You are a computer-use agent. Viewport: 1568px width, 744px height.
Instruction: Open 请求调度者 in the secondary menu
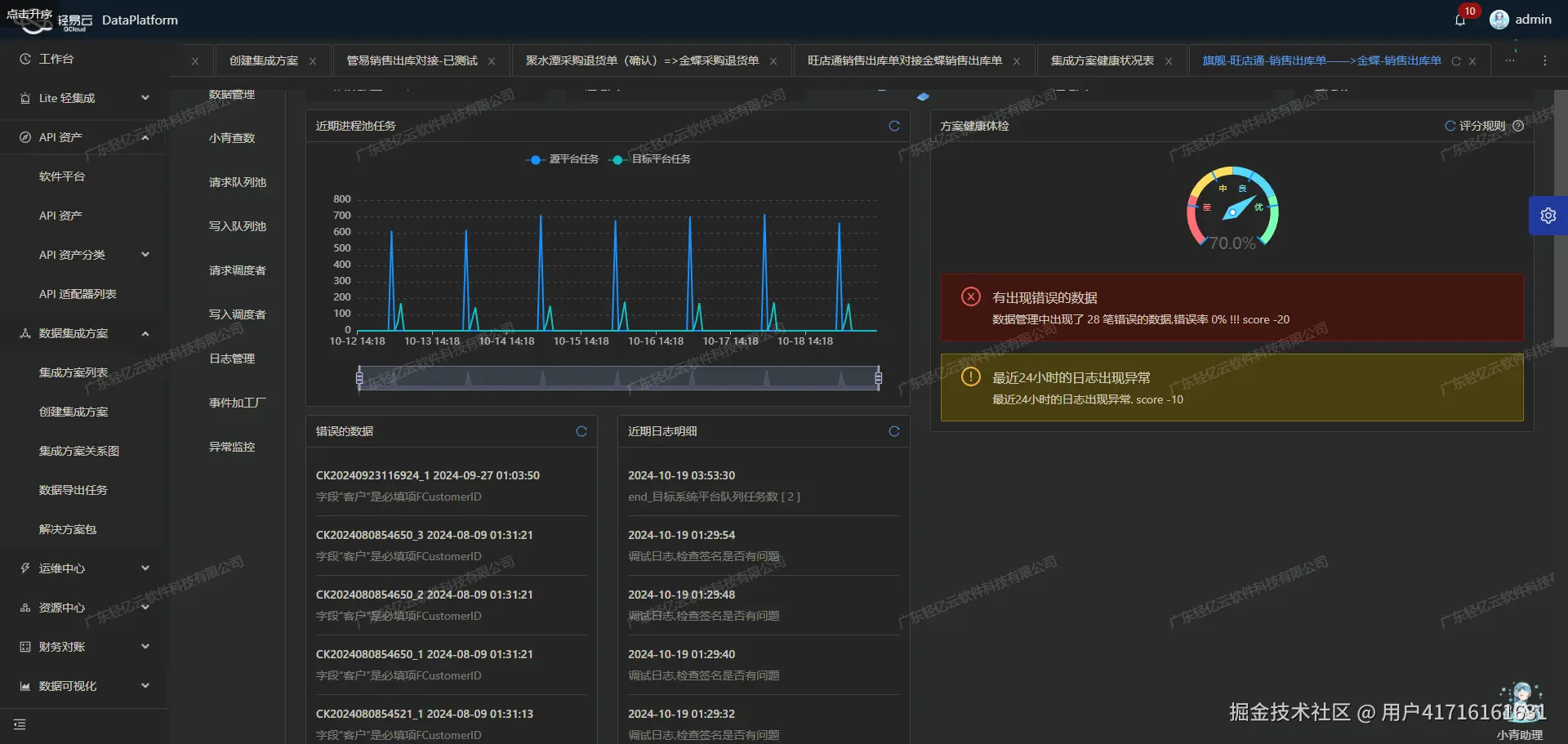pyautogui.click(x=238, y=270)
